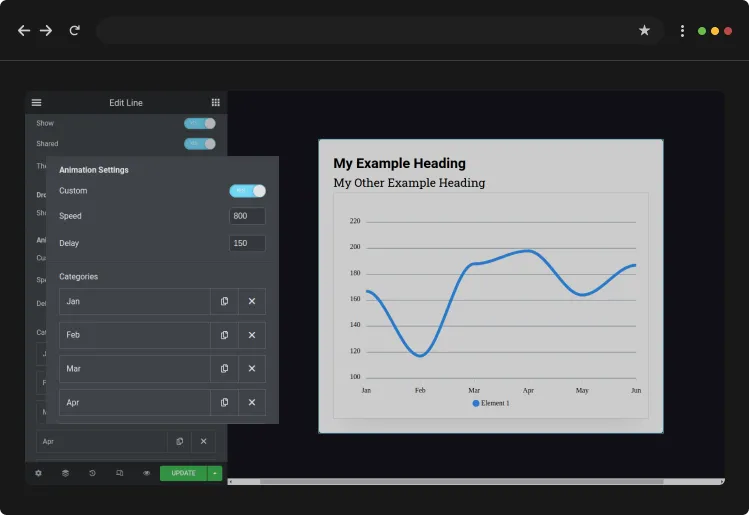Viewport: 749px width, 515px height.
Task: Open the settings gear in the footer
Action: [38, 473]
